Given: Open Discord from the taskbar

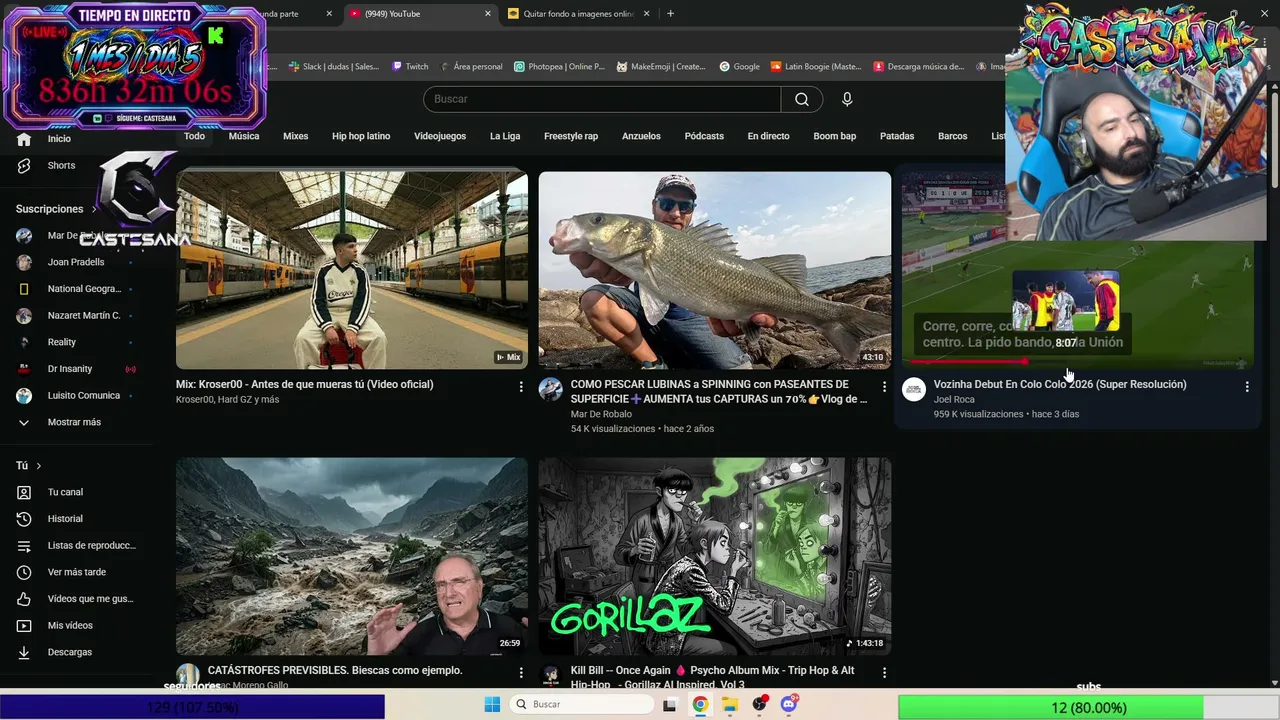Looking at the screenshot, I should tap(790, 704).
